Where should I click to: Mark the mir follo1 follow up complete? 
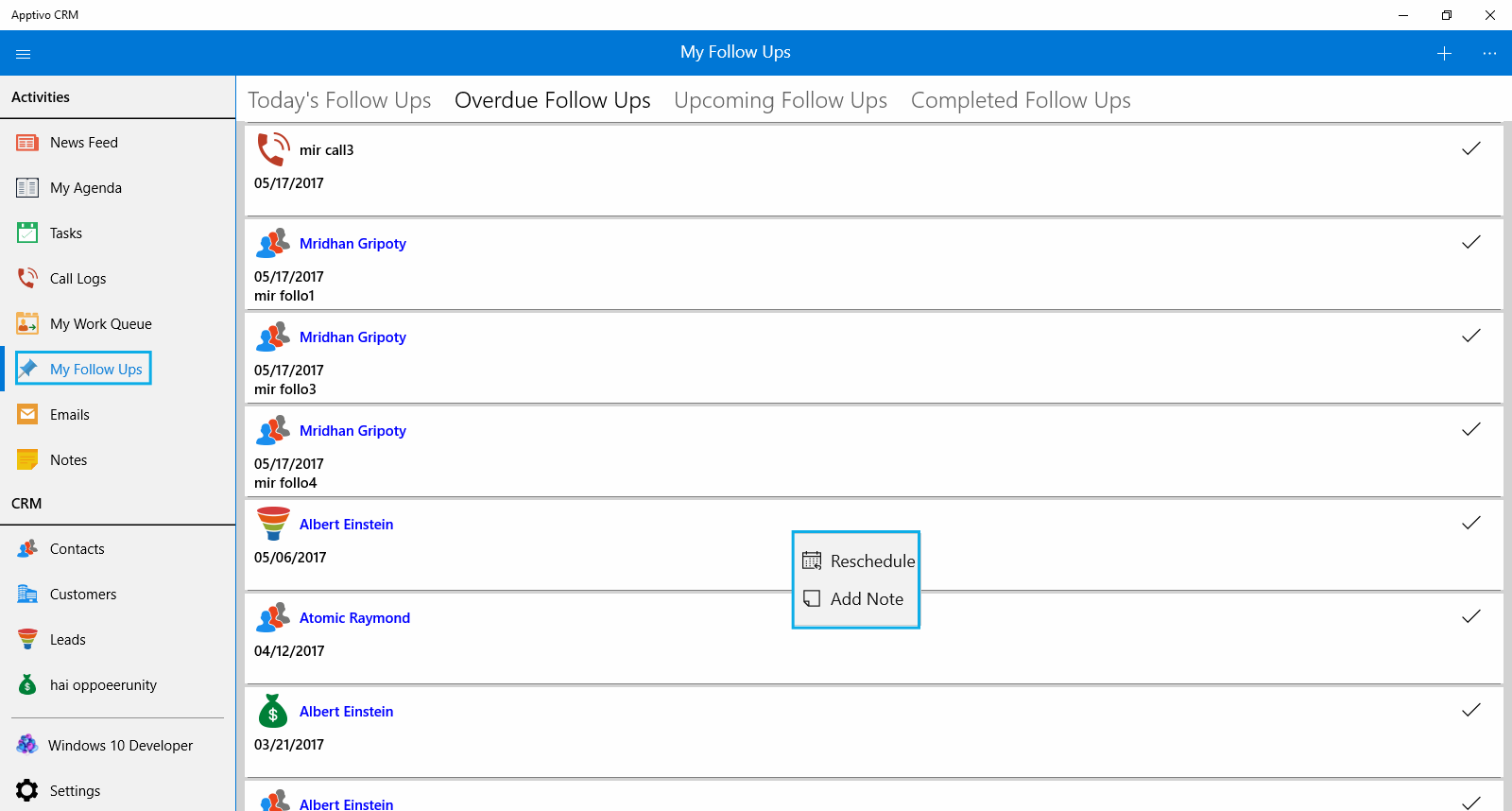click(1470, 242)
